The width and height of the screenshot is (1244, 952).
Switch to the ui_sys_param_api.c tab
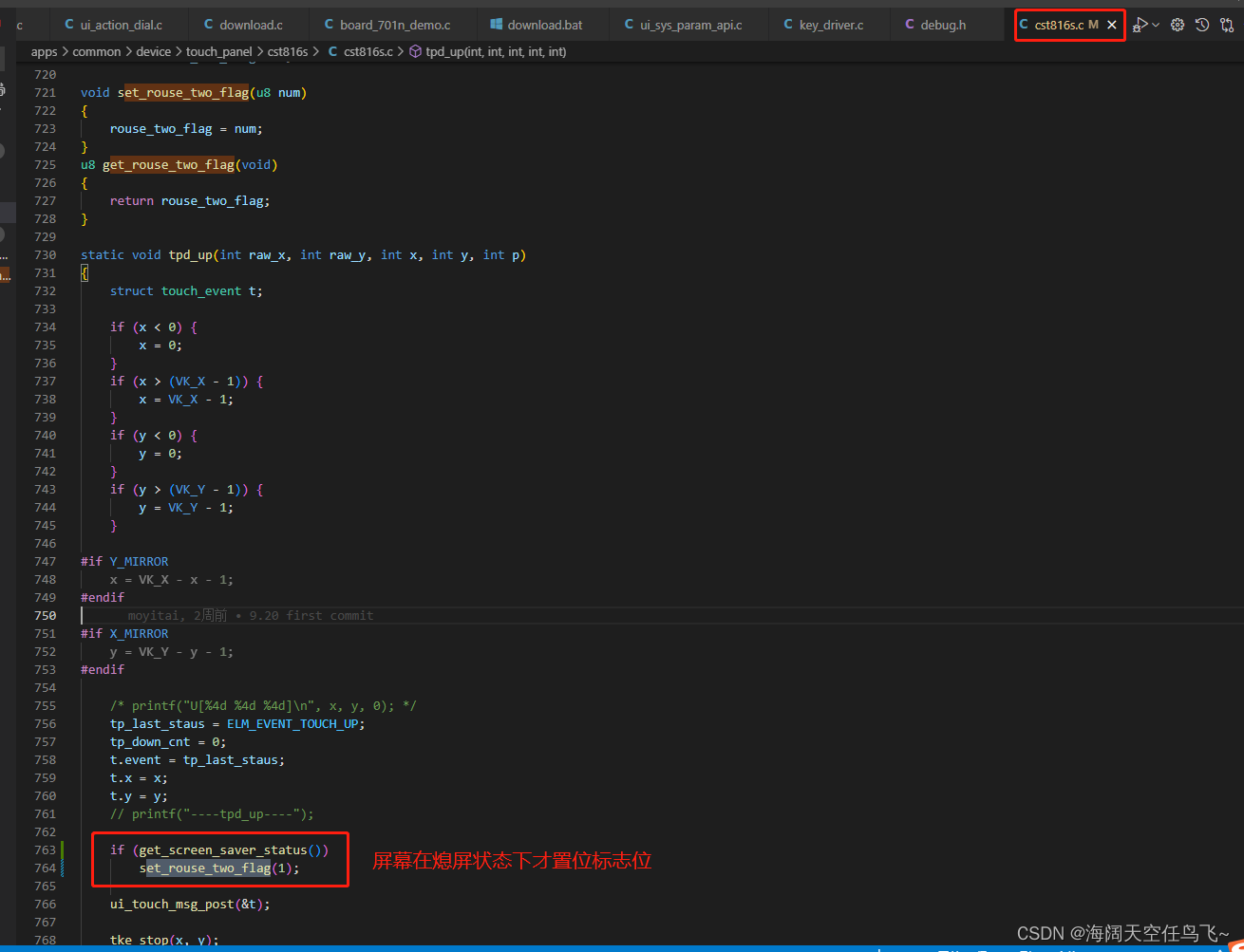click(682, 25)
